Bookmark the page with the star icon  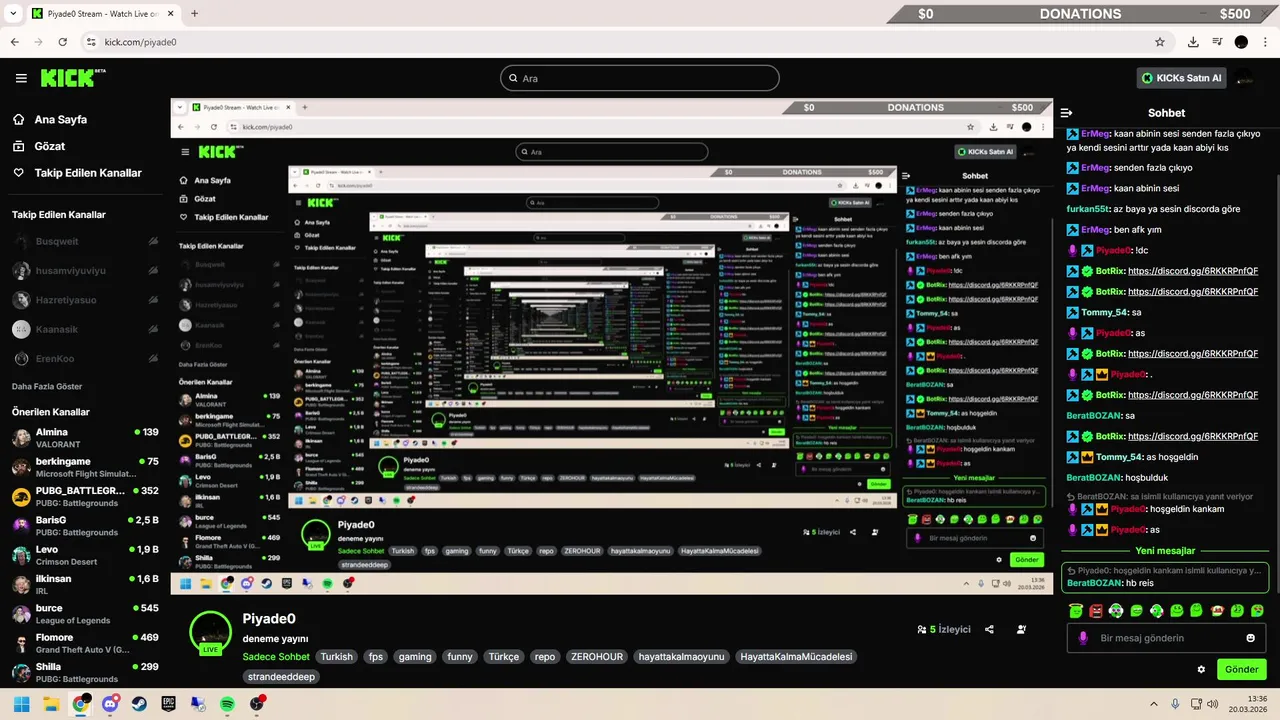coord(1160,42)
